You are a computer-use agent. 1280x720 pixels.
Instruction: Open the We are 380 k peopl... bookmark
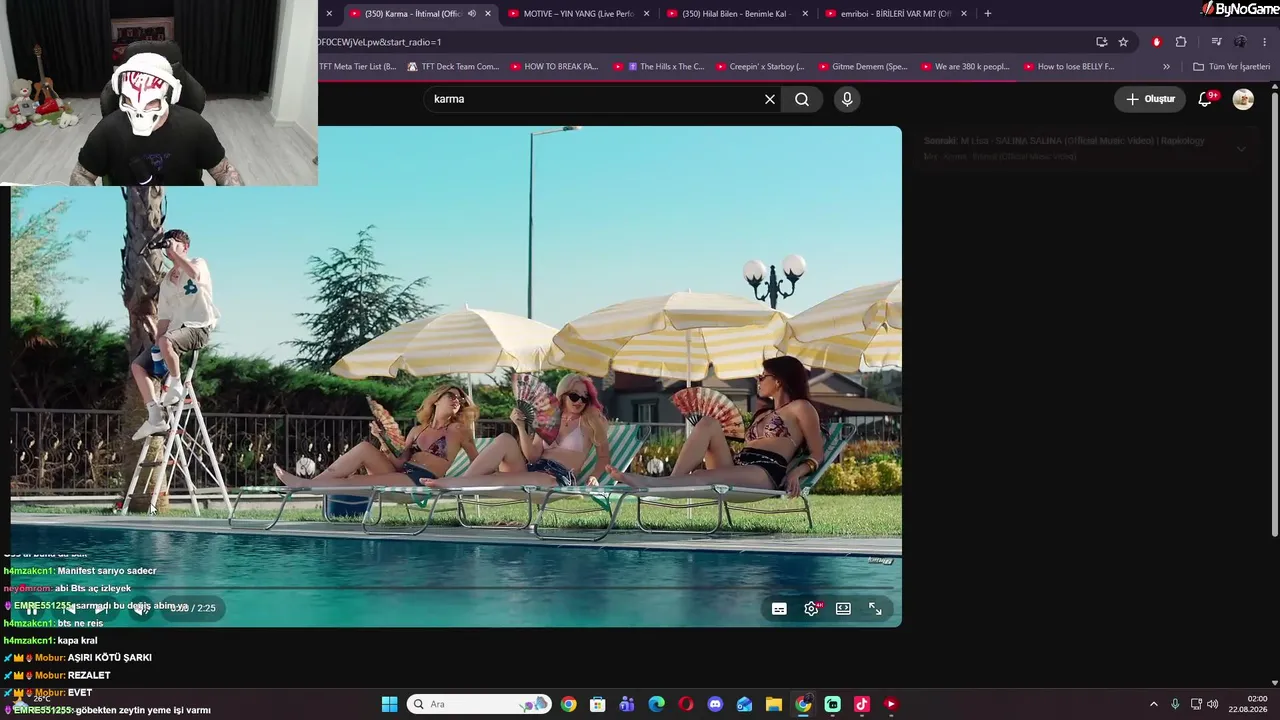(965, 67)
